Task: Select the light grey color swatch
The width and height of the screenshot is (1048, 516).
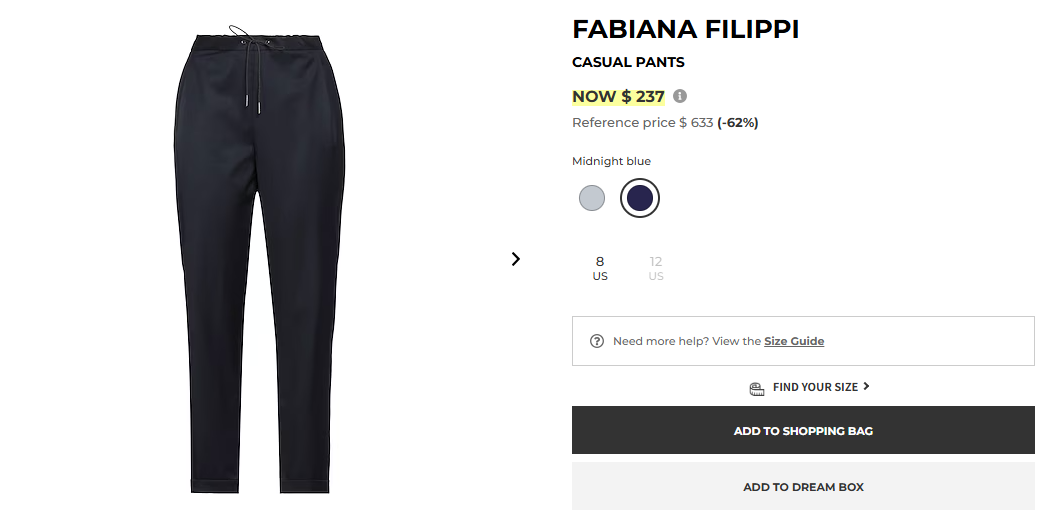Action: pyautogui.click(x=592, y=198)
